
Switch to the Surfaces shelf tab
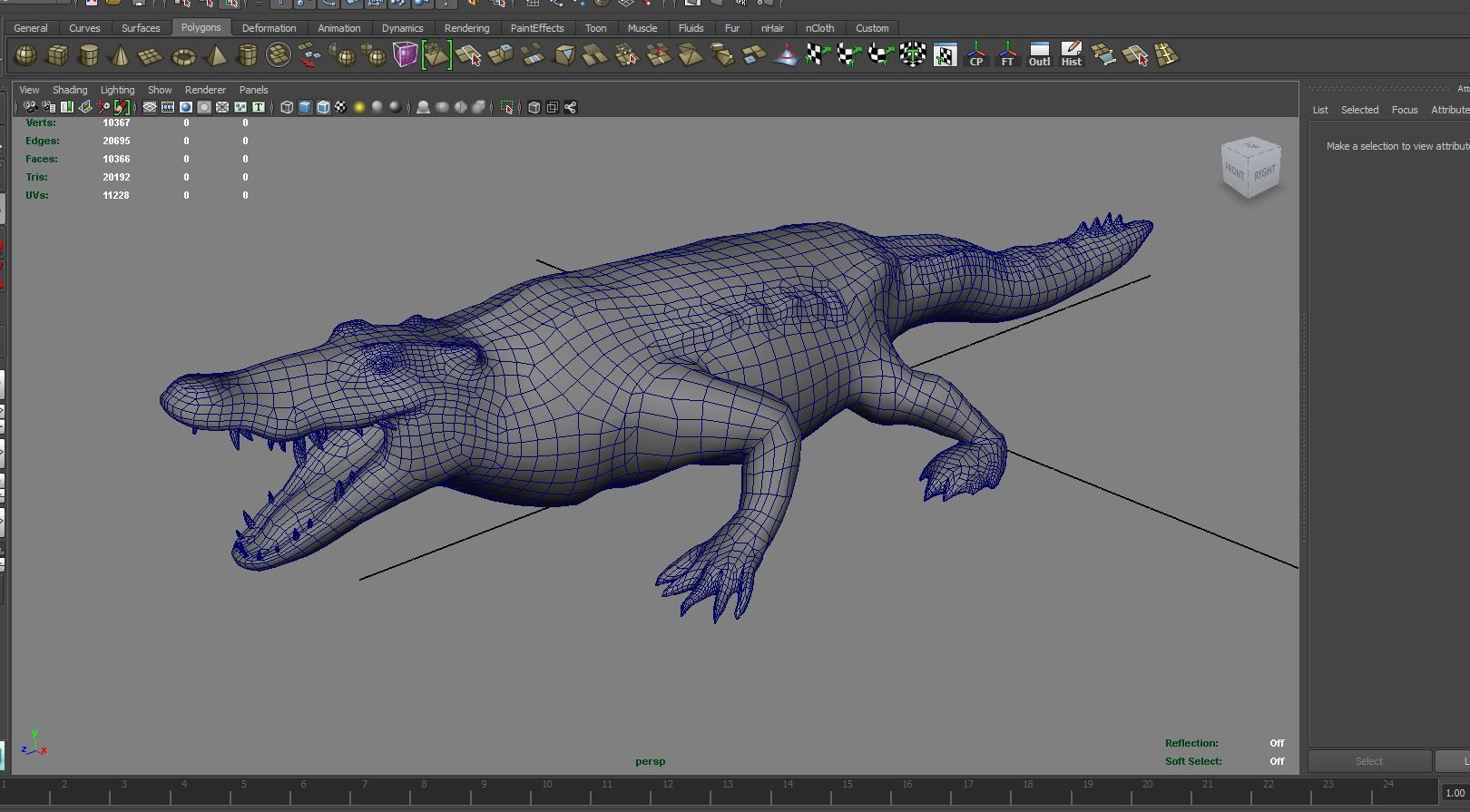[141, 28]
